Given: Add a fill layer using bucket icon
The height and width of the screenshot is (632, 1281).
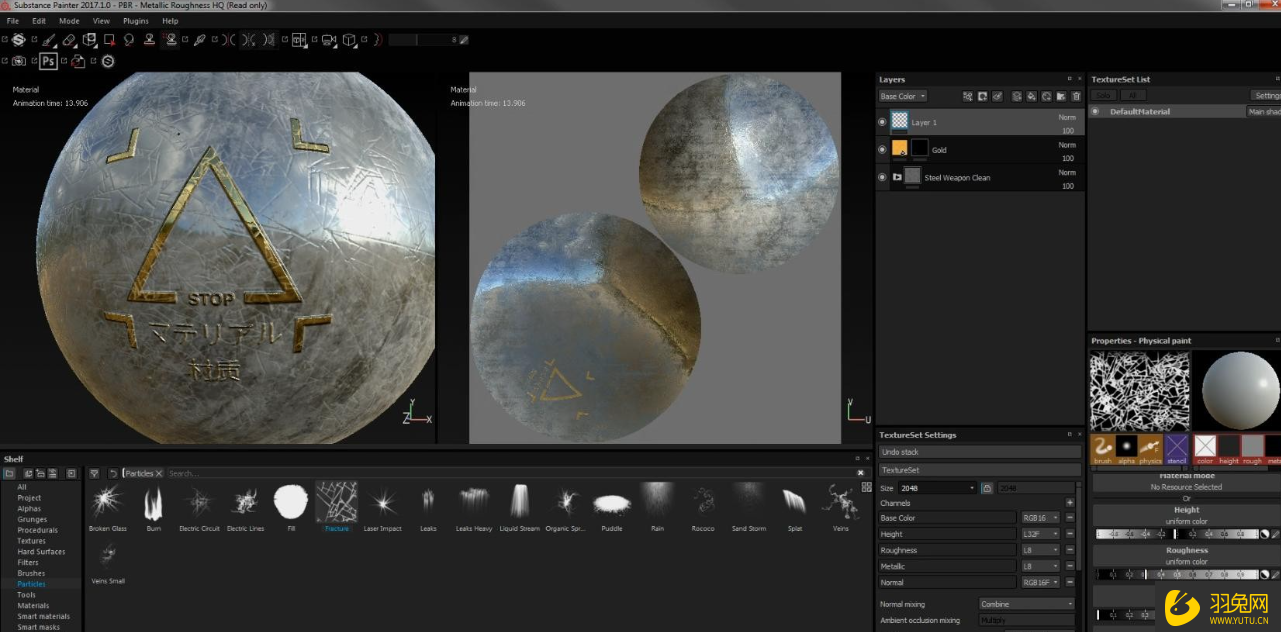Looking at the screenshot, I should 1031,97.
